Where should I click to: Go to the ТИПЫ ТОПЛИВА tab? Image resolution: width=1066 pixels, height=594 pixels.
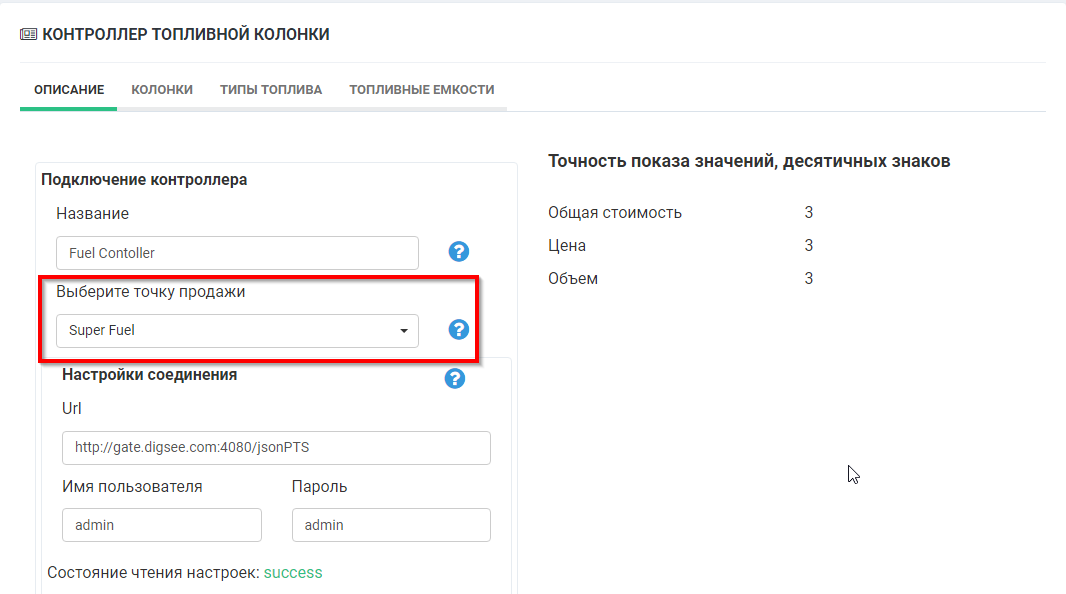[x=271, y=90]
